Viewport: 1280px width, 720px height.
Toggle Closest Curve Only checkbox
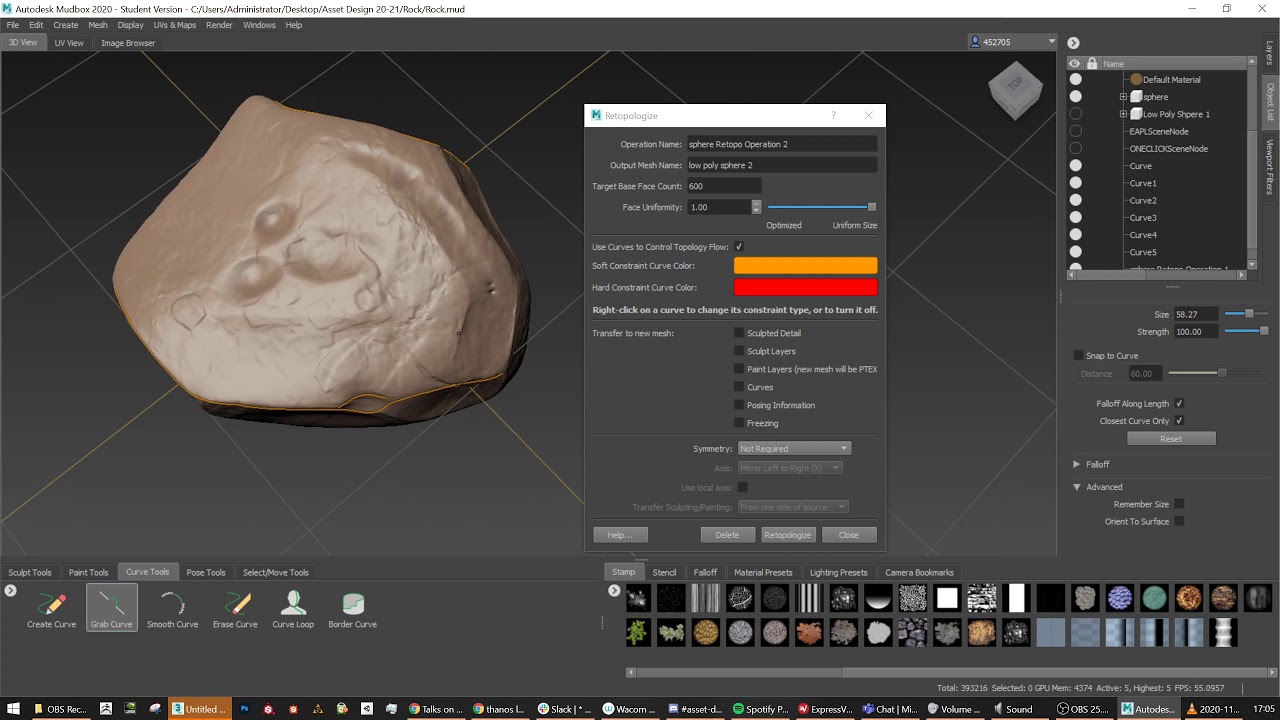1179,421
